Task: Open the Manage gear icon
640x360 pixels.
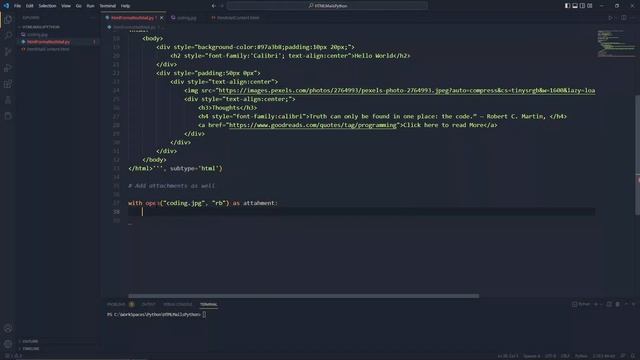Action: (8, 344)
